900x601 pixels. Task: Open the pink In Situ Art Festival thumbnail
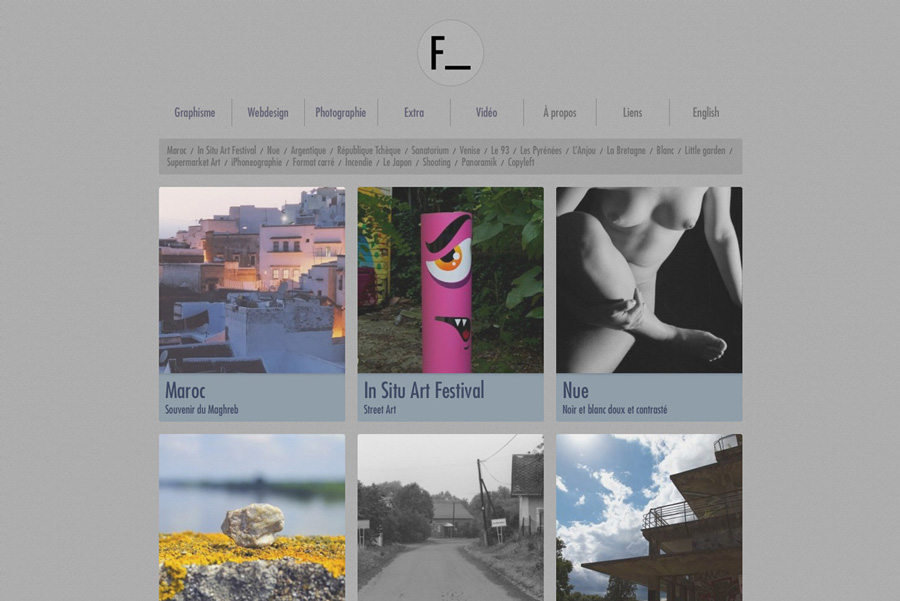pos(451,280)
